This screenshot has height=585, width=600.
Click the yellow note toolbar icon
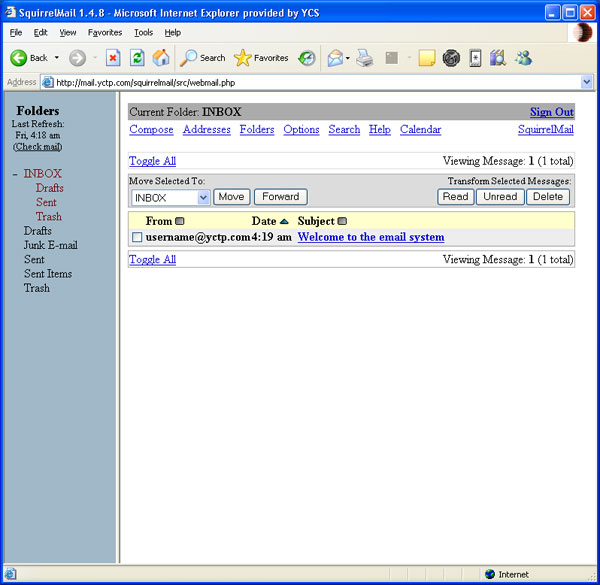(427, 58)
